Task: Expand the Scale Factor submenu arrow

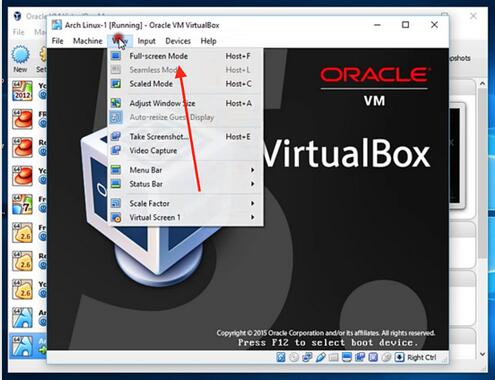Action: [x=253, y=203]
